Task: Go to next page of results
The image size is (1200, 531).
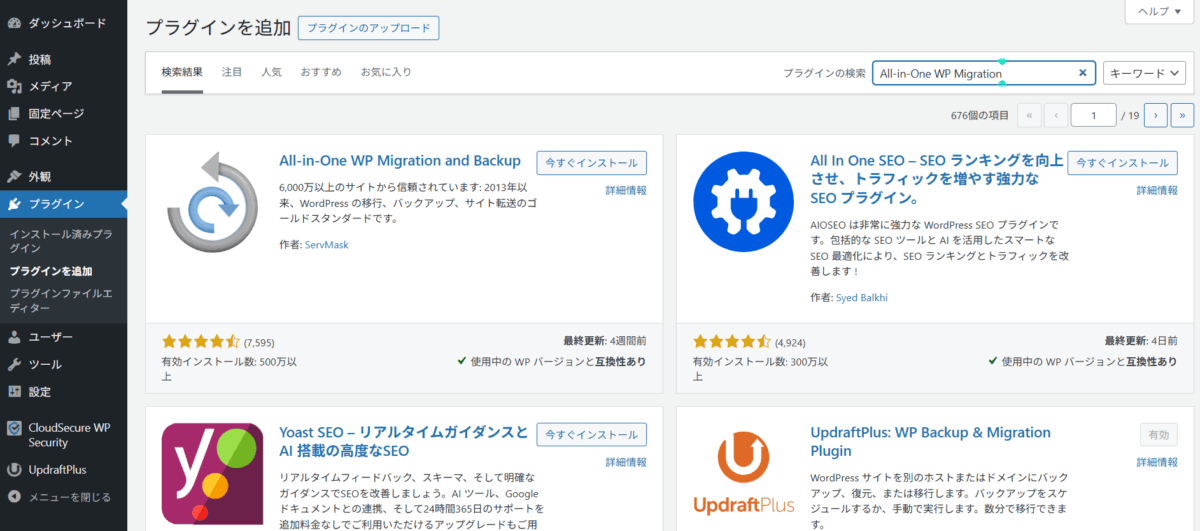Action: click(1155, 115)
